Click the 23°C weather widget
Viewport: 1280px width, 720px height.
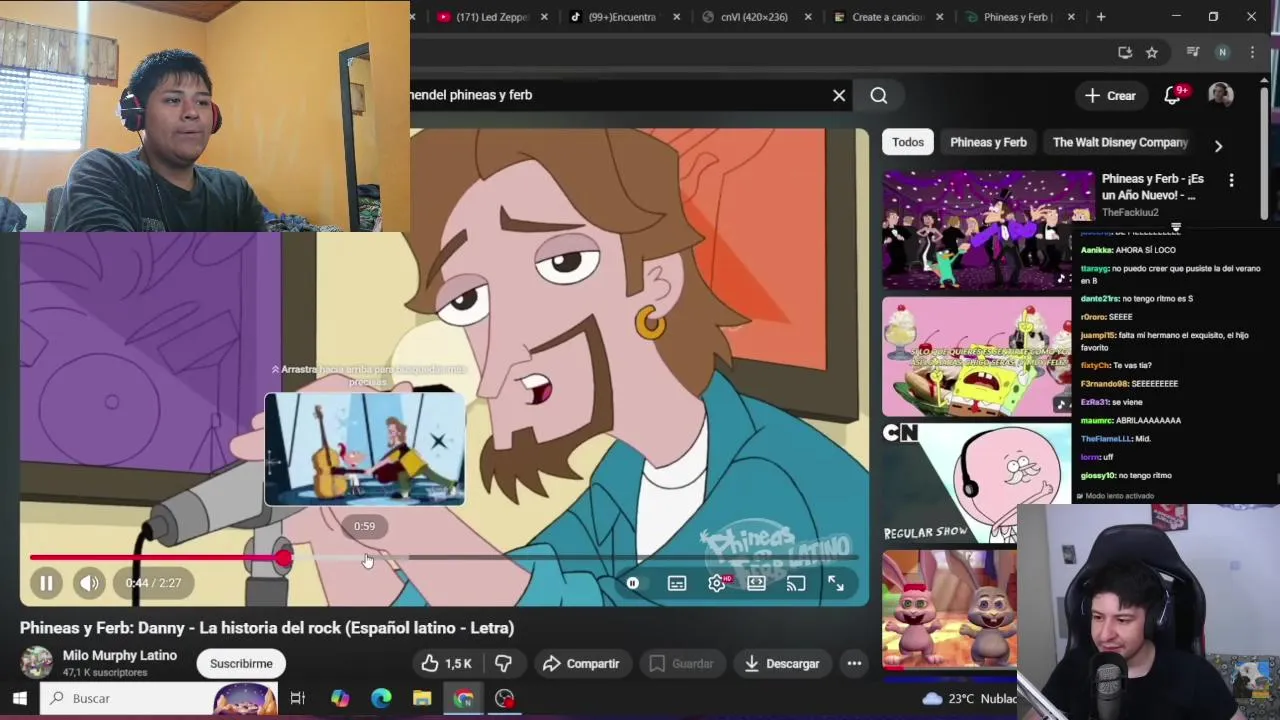[x=968, y=698]
